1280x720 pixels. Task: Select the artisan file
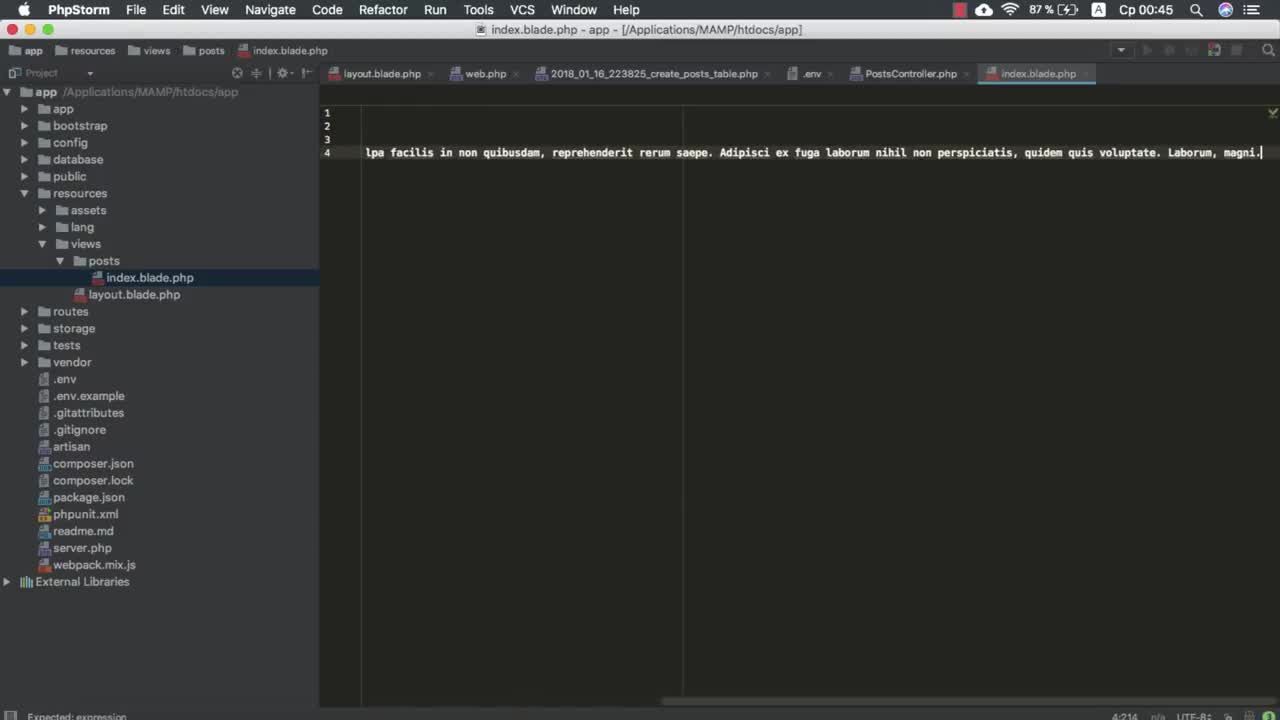tap(71, 447)
